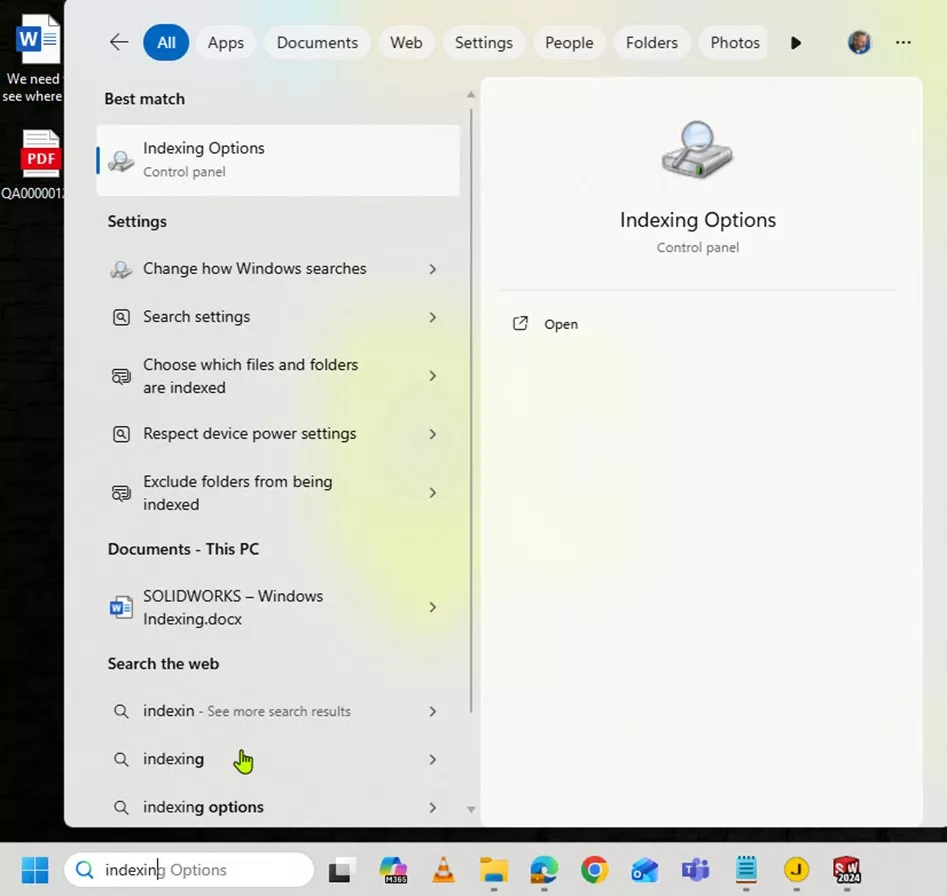Image resolution: width=947 pixels, height=896 pixels.
Task: Open Microsoft Edge from taskbar
Action: coord(544,869)
